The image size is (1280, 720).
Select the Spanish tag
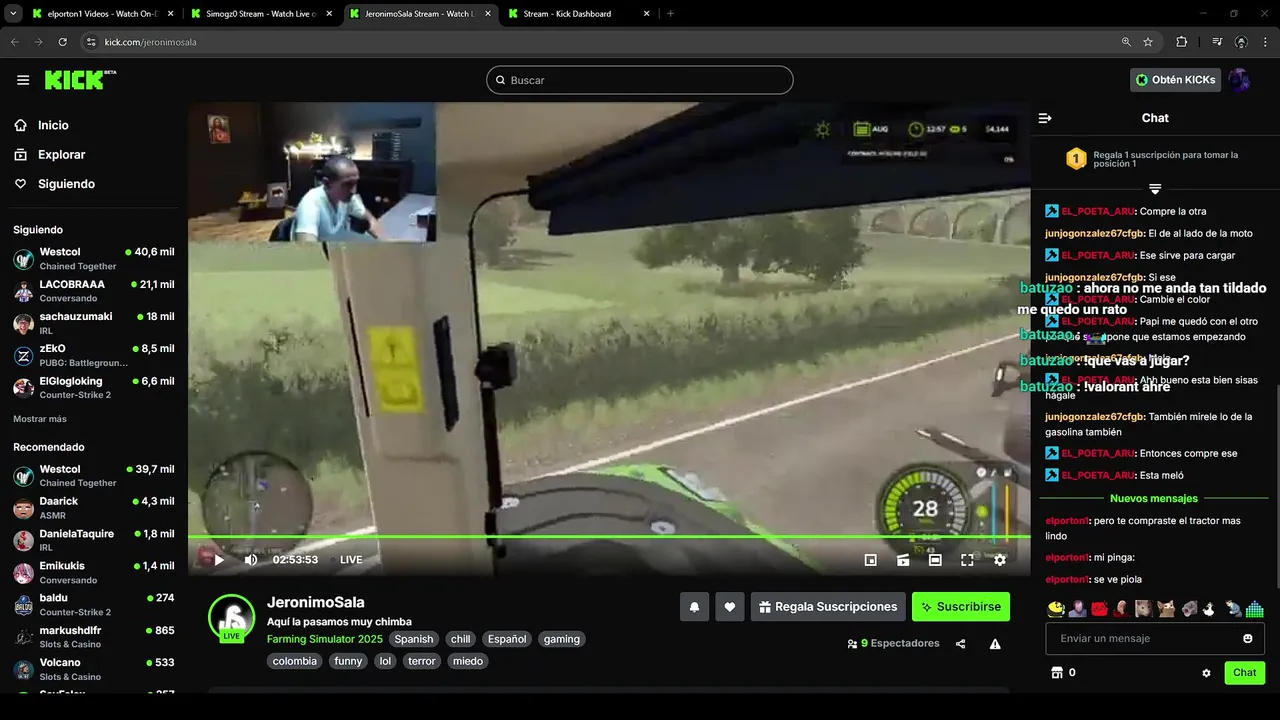(414, 639)
